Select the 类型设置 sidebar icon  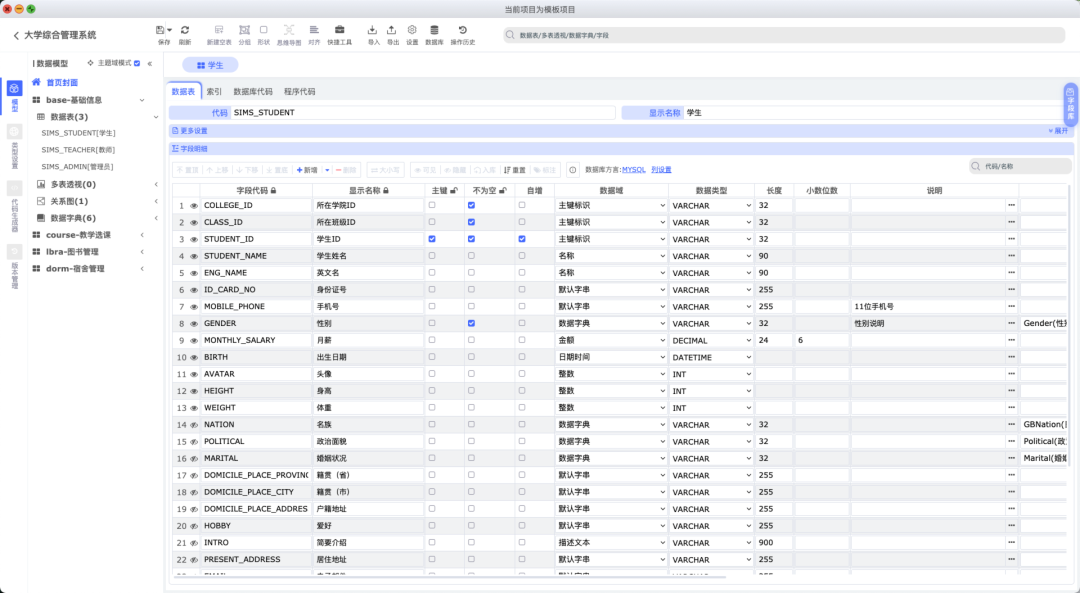point(14,132)
